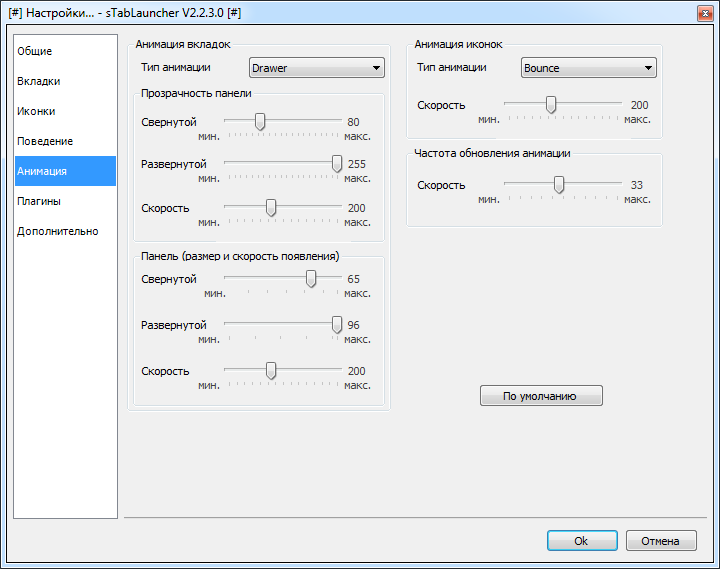Close the settings window
The height and width of the screenshot is (569, 720).
704,13
